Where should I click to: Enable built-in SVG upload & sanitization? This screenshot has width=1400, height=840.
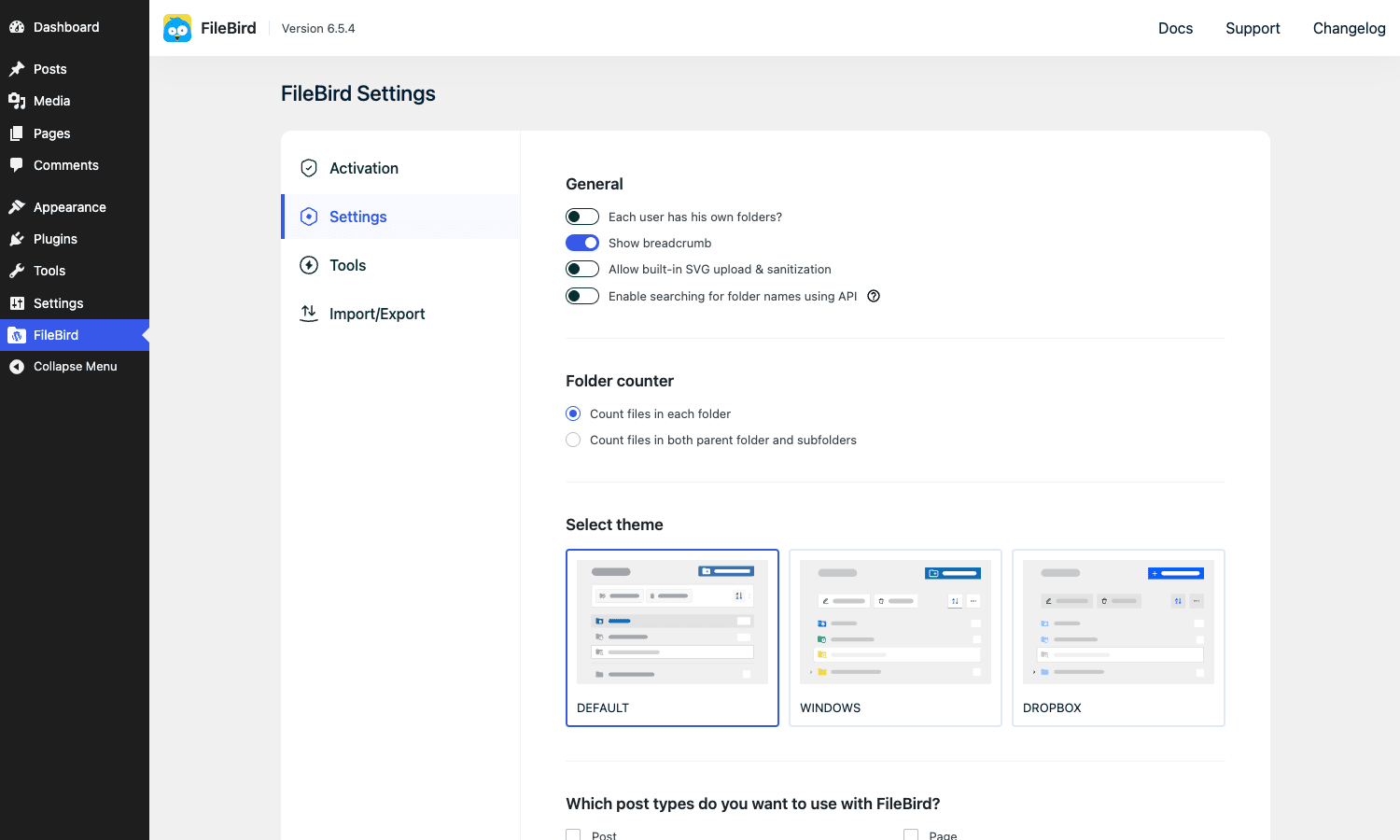click(x=582, y=269)
